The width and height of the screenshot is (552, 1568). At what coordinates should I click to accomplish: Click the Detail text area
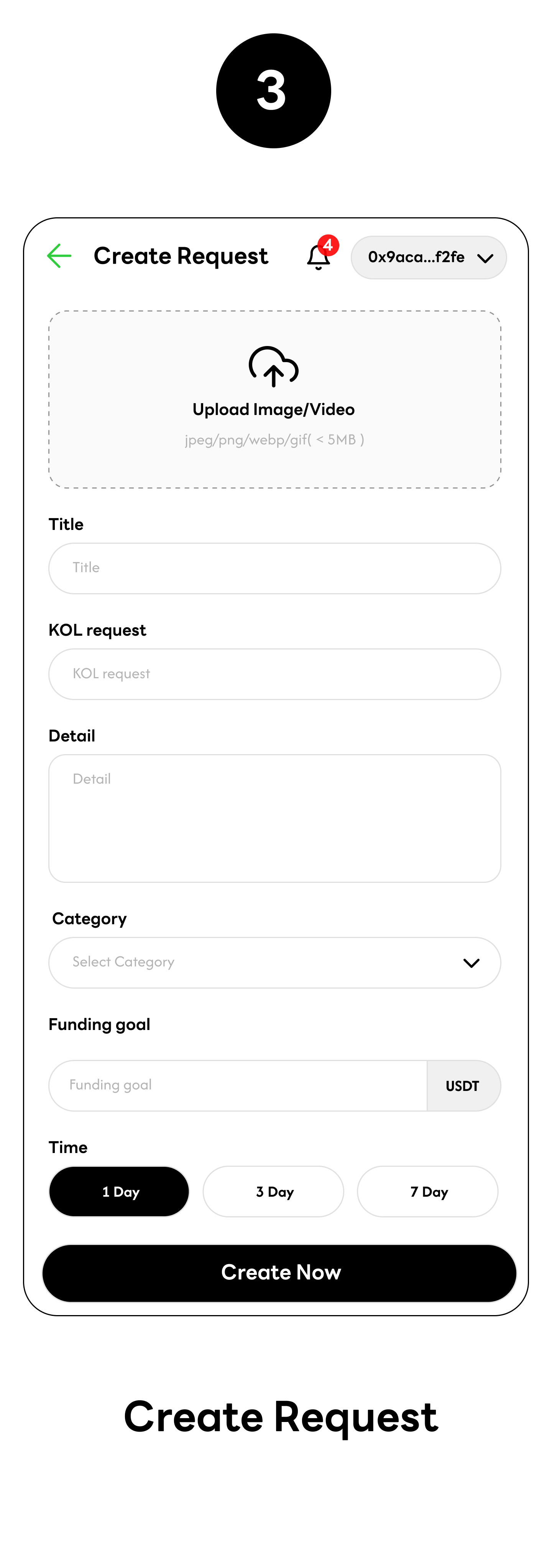tap(274, 818)
